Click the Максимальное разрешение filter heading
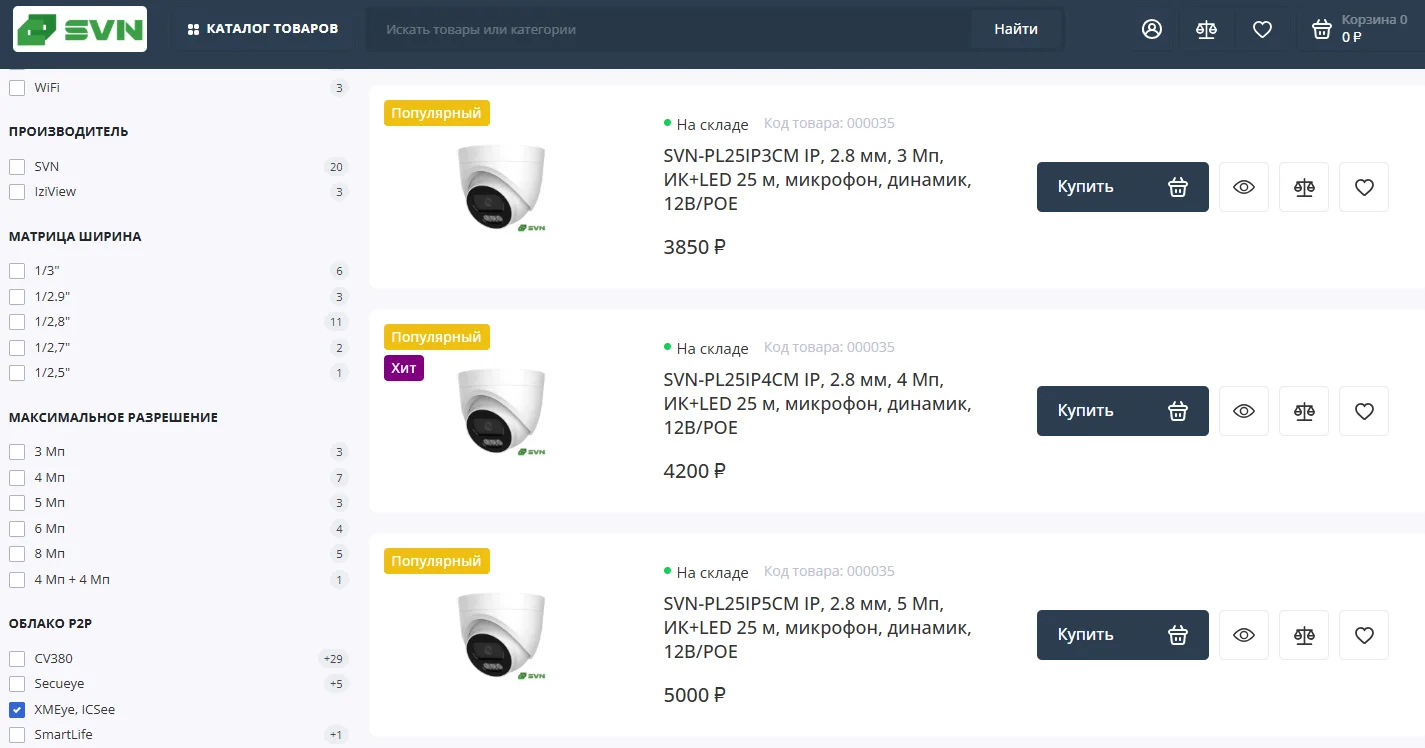The width and height of the screenshot is (1425, 748). [x=113, y=417]
